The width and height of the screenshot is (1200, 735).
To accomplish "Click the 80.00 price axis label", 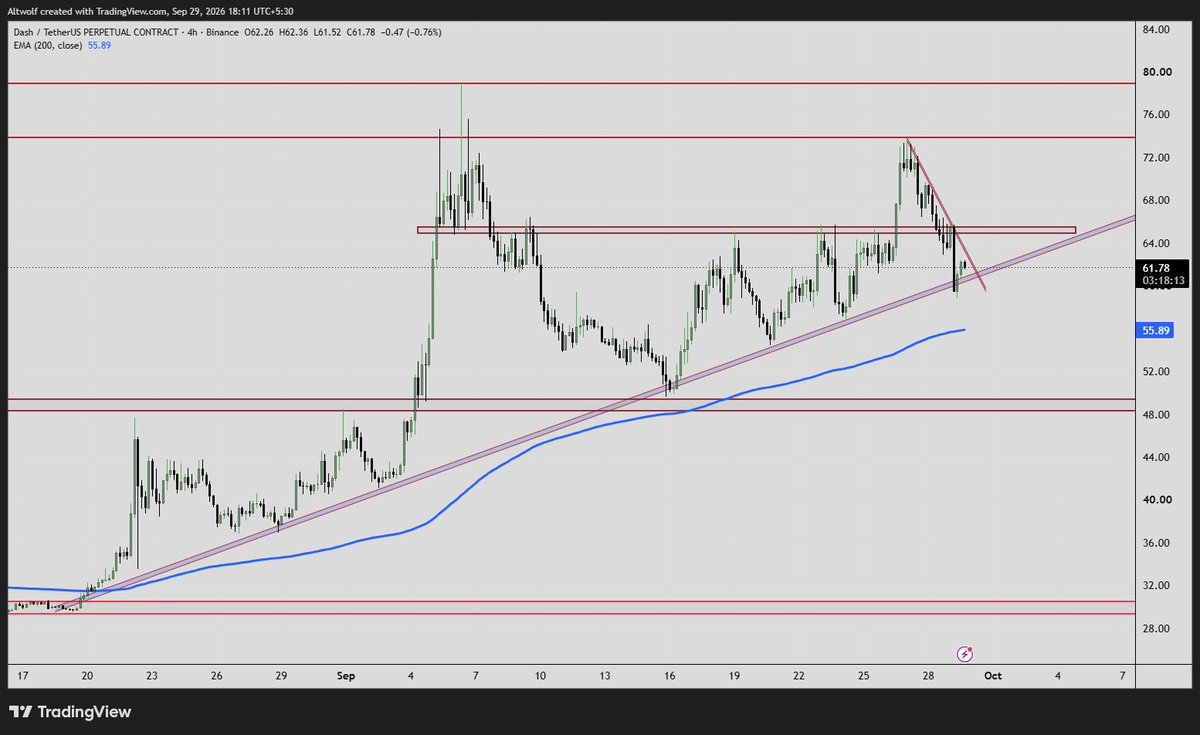I will [1157, 72].
